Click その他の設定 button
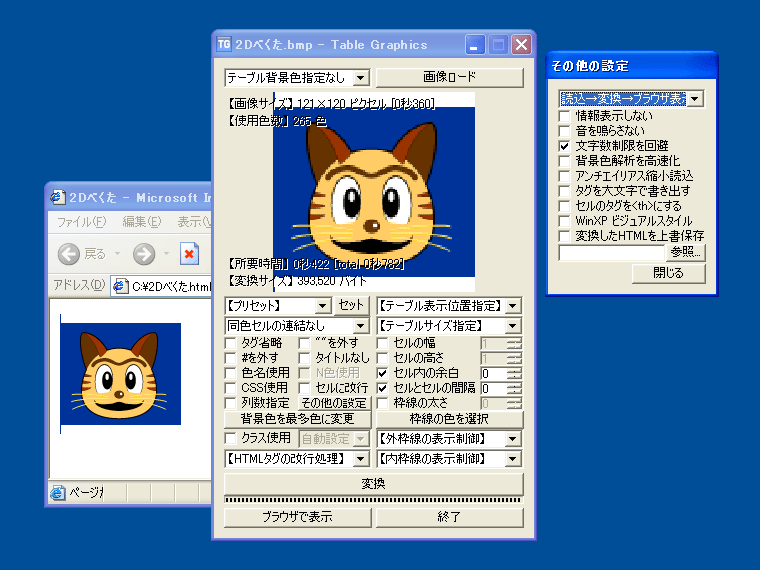This screenshot has width=760, height=570. [x=334, y=403]
